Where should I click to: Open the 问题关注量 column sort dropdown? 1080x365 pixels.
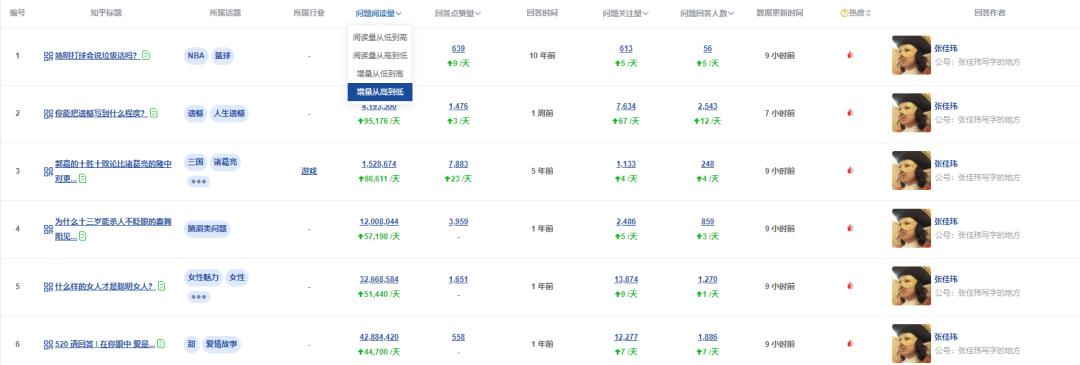point(625,13)
